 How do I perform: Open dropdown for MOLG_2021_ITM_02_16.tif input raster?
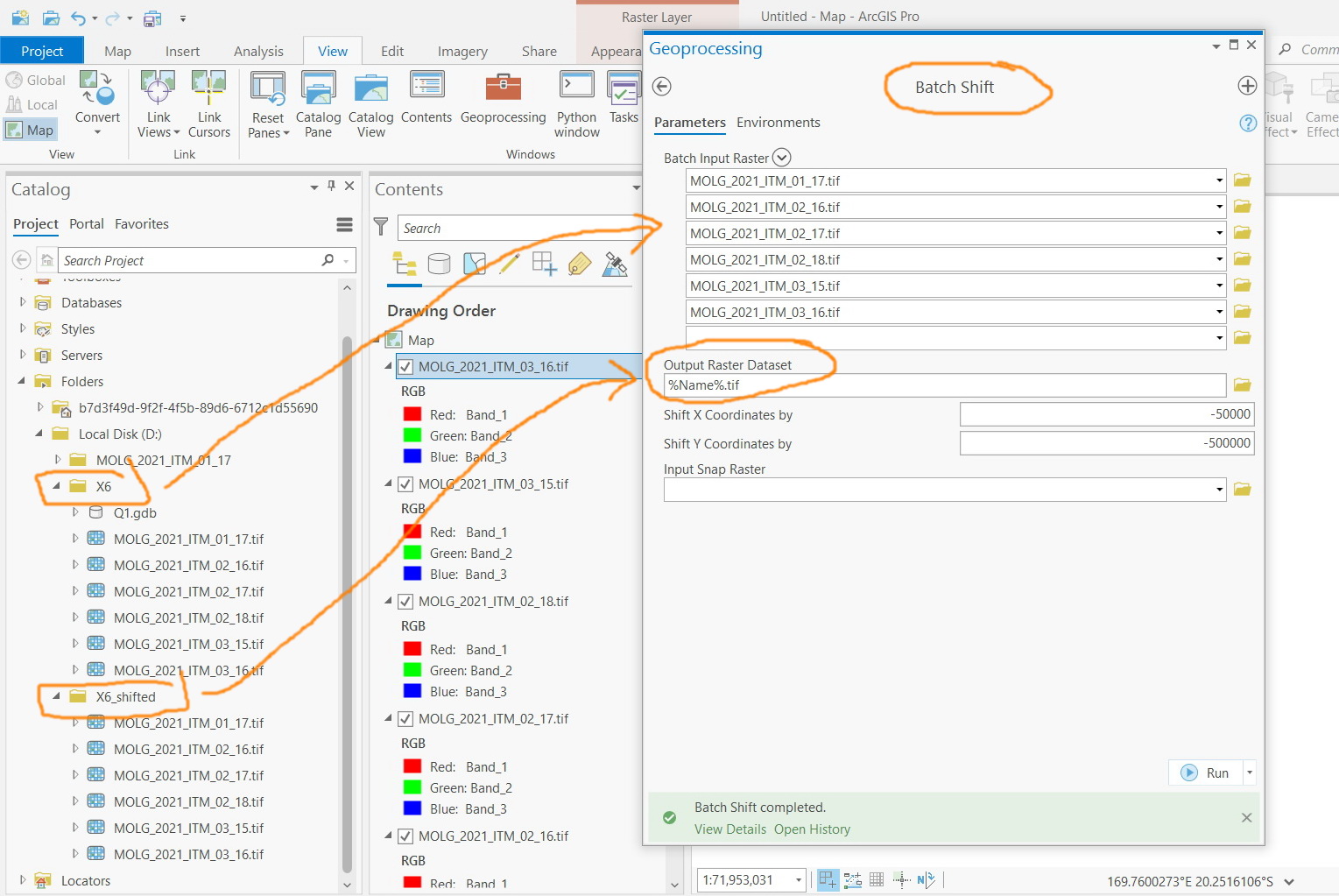tap(1219, 208)
